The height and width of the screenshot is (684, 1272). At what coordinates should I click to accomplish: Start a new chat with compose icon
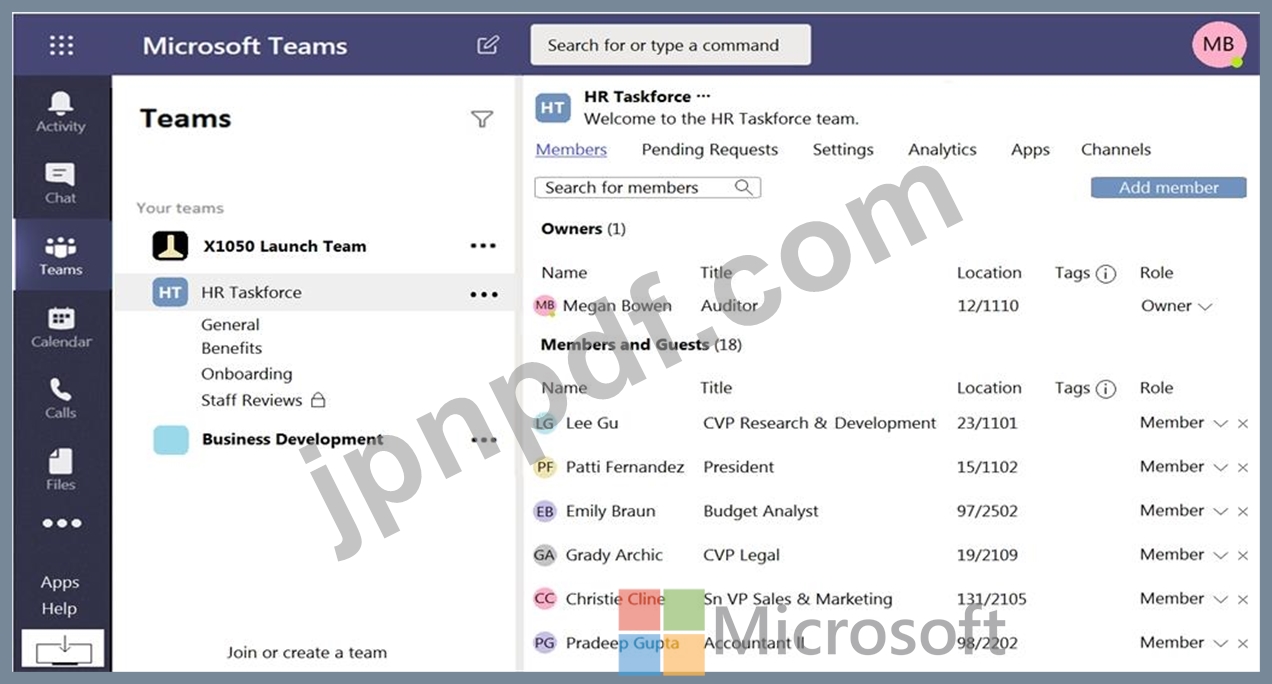click(488, 45)
